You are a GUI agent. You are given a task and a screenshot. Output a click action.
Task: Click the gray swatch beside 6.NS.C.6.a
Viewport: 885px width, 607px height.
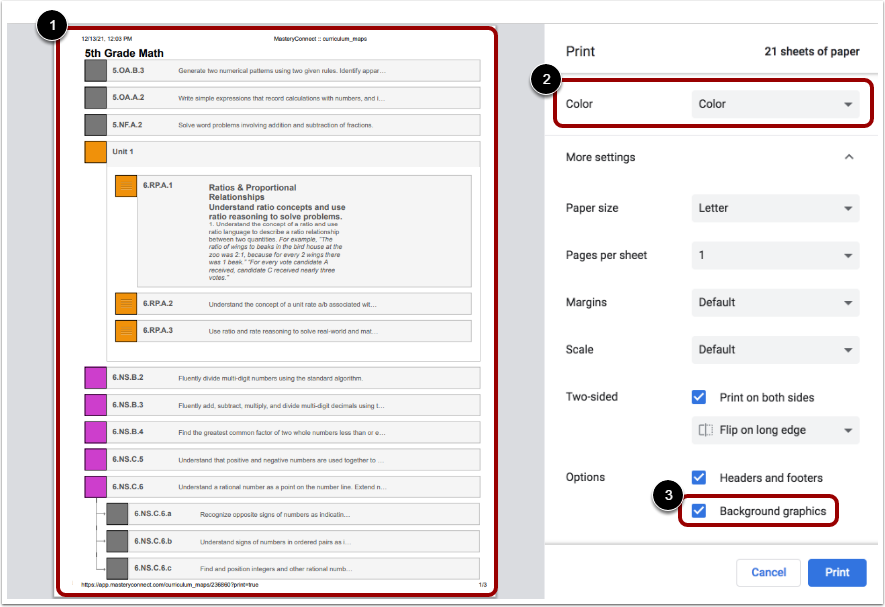[x=117, y=514]
